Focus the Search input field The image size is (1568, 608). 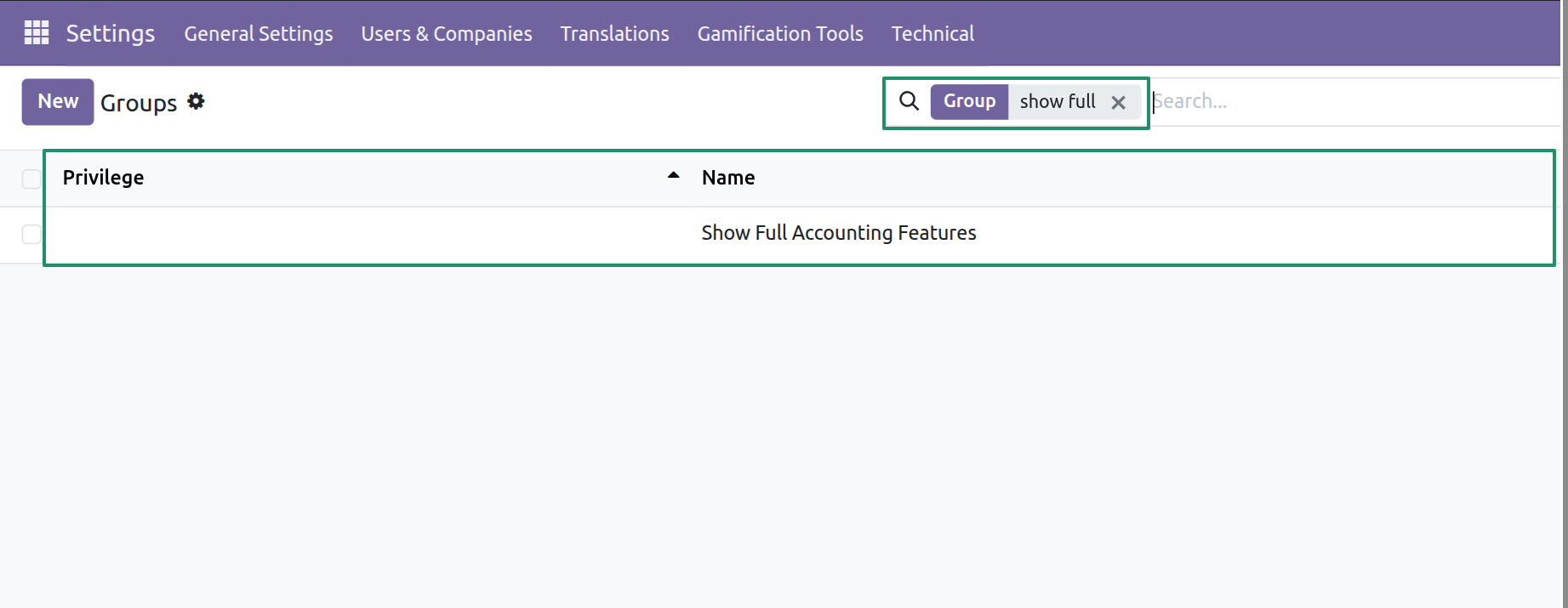(x=1354, y=101)
